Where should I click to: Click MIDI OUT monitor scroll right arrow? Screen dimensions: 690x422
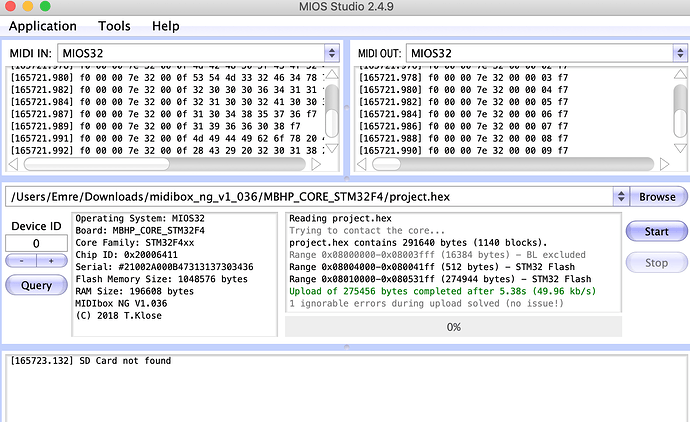664,165
